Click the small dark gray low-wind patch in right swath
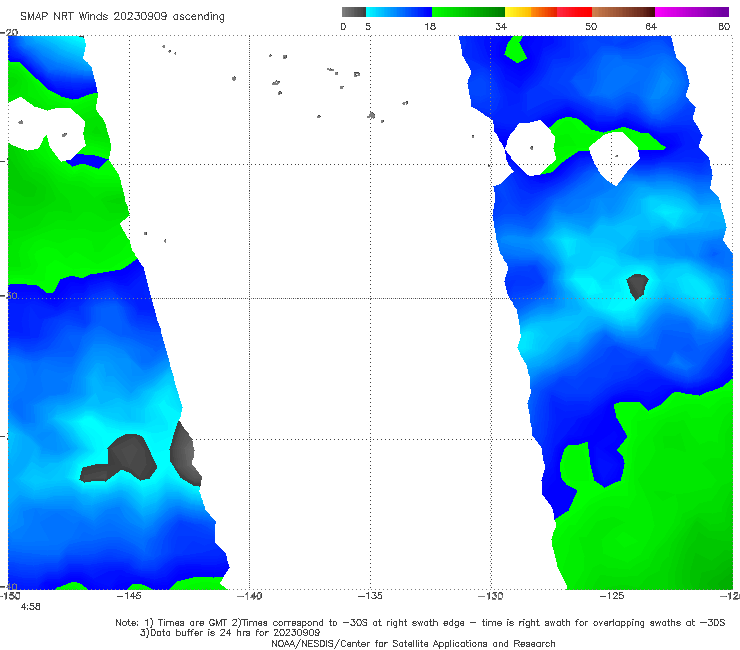The image size is (740, 650). pos(638,286)
